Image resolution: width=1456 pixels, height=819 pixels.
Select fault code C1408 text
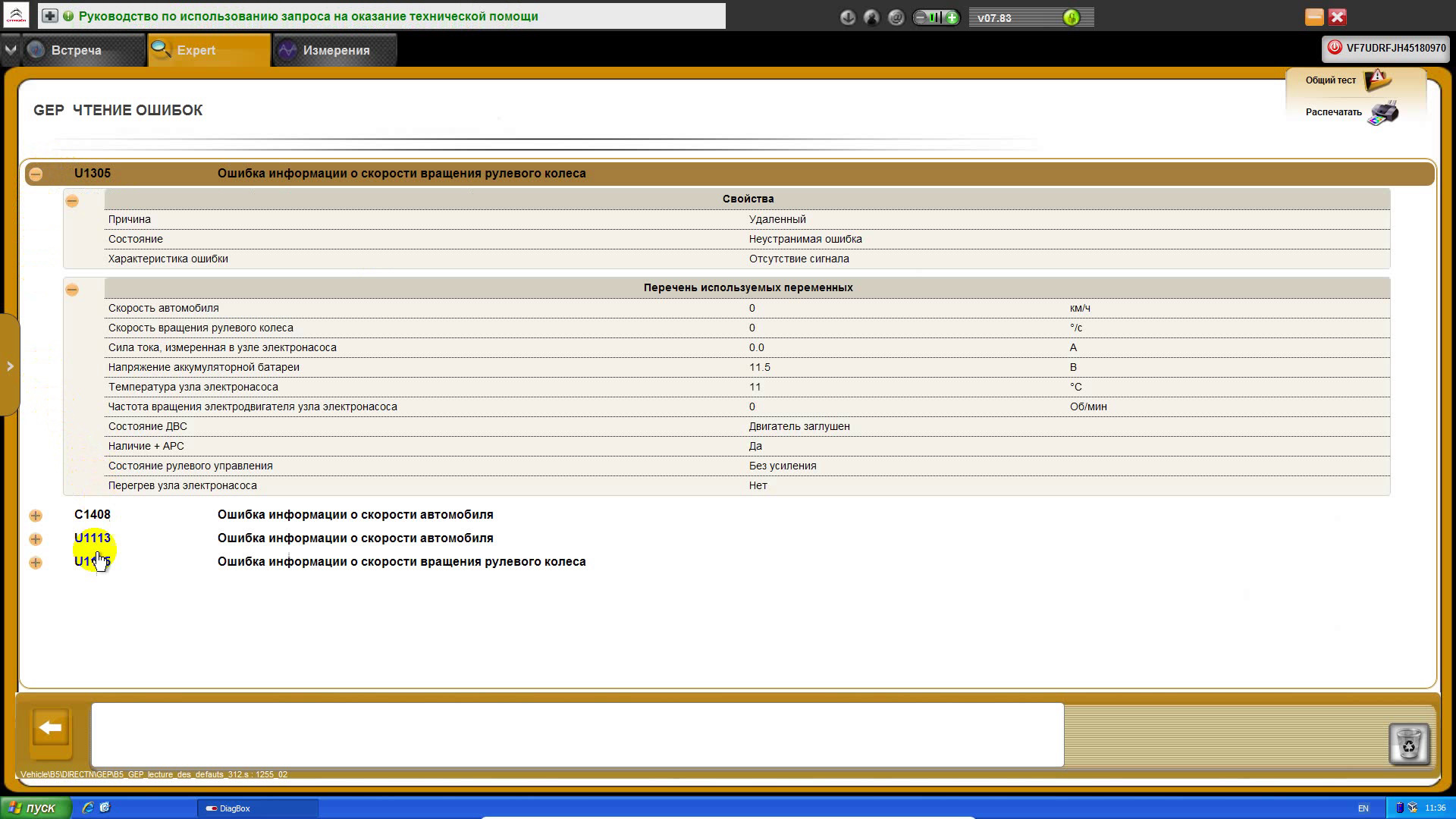point(92,515)
